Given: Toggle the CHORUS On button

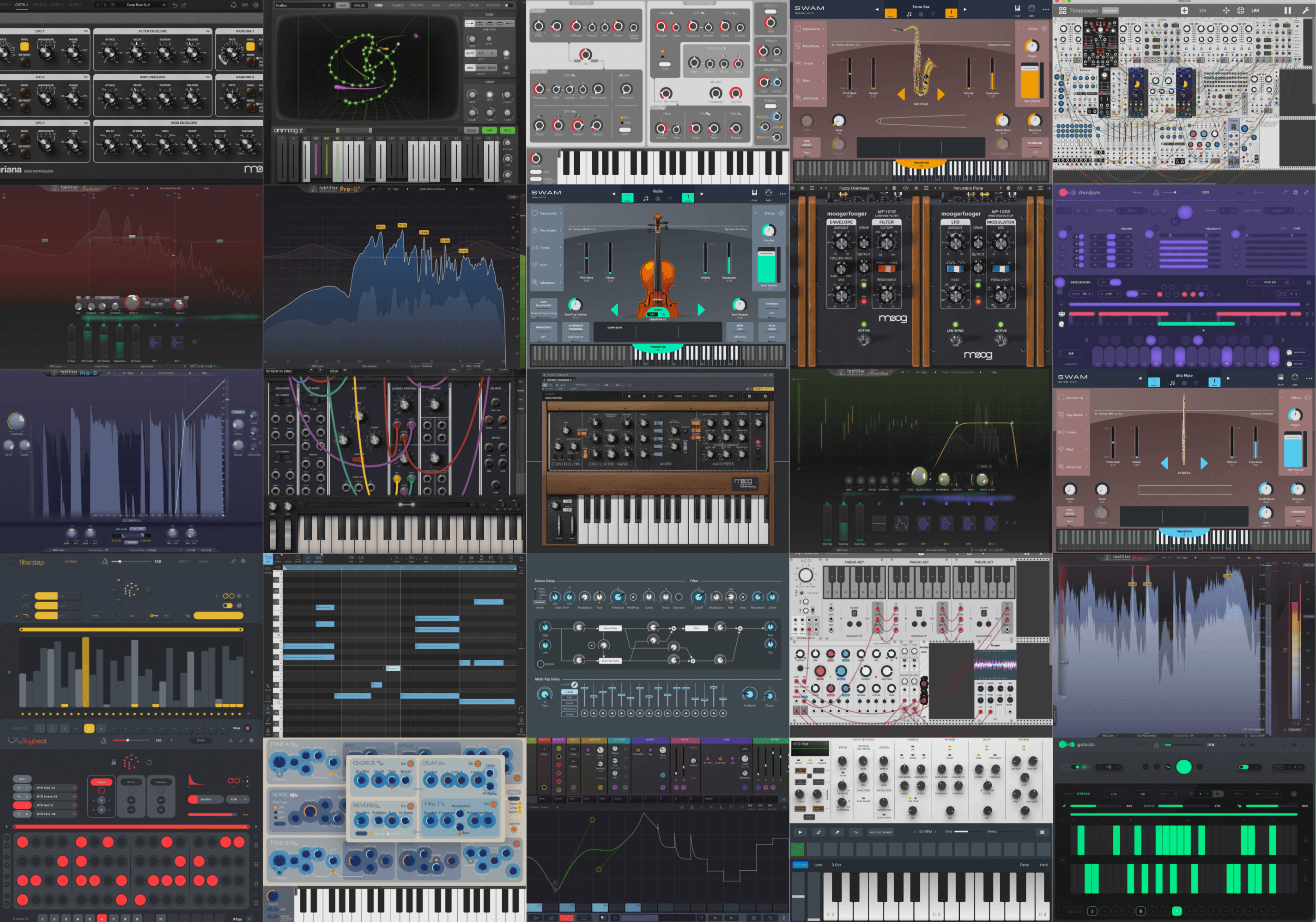Looking at the screenshot, I should coord(410,764).
